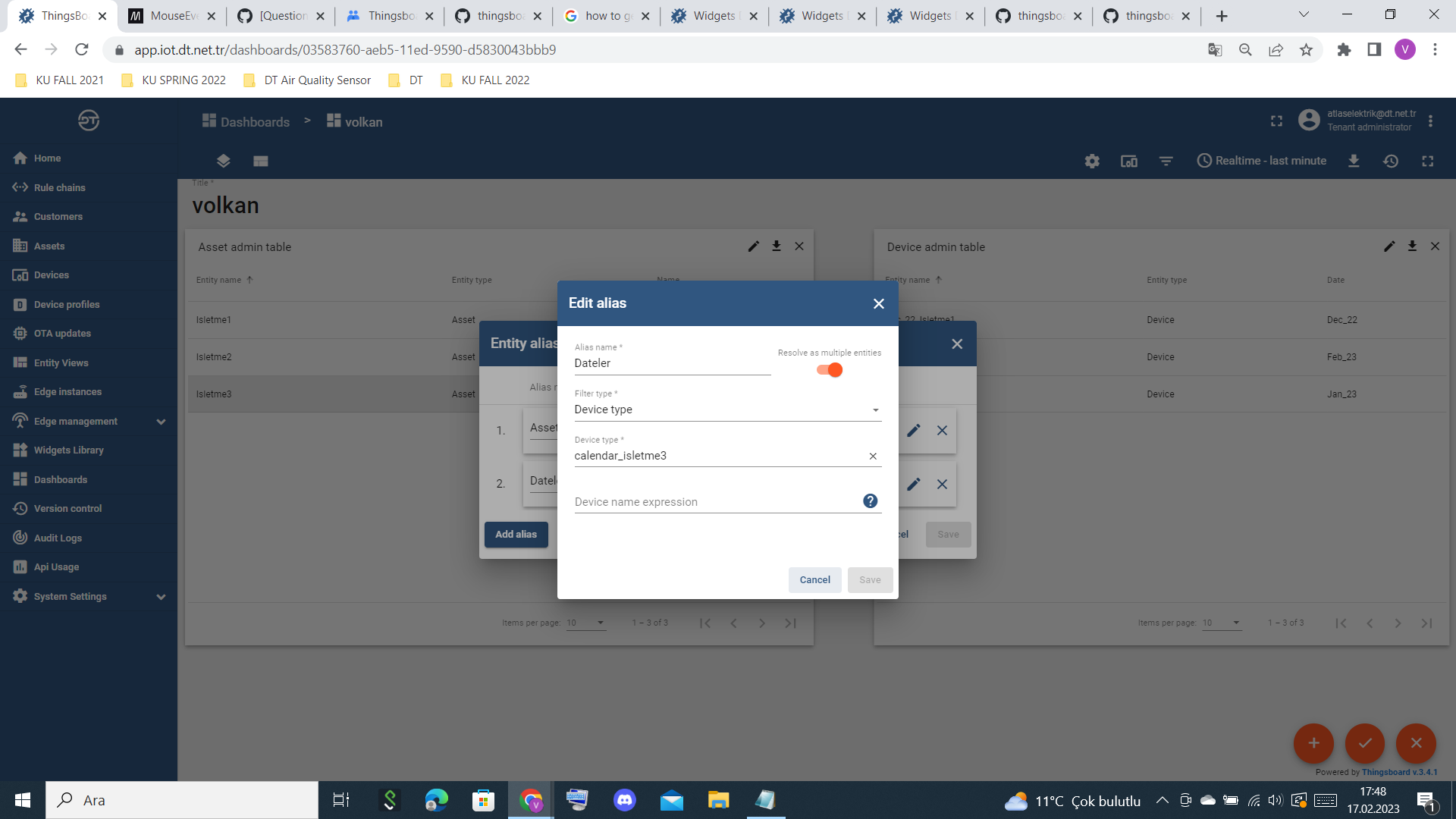Export data from the Device admin table
This screenshot has height=819, width=1456.
click(x=1412, y=246)
